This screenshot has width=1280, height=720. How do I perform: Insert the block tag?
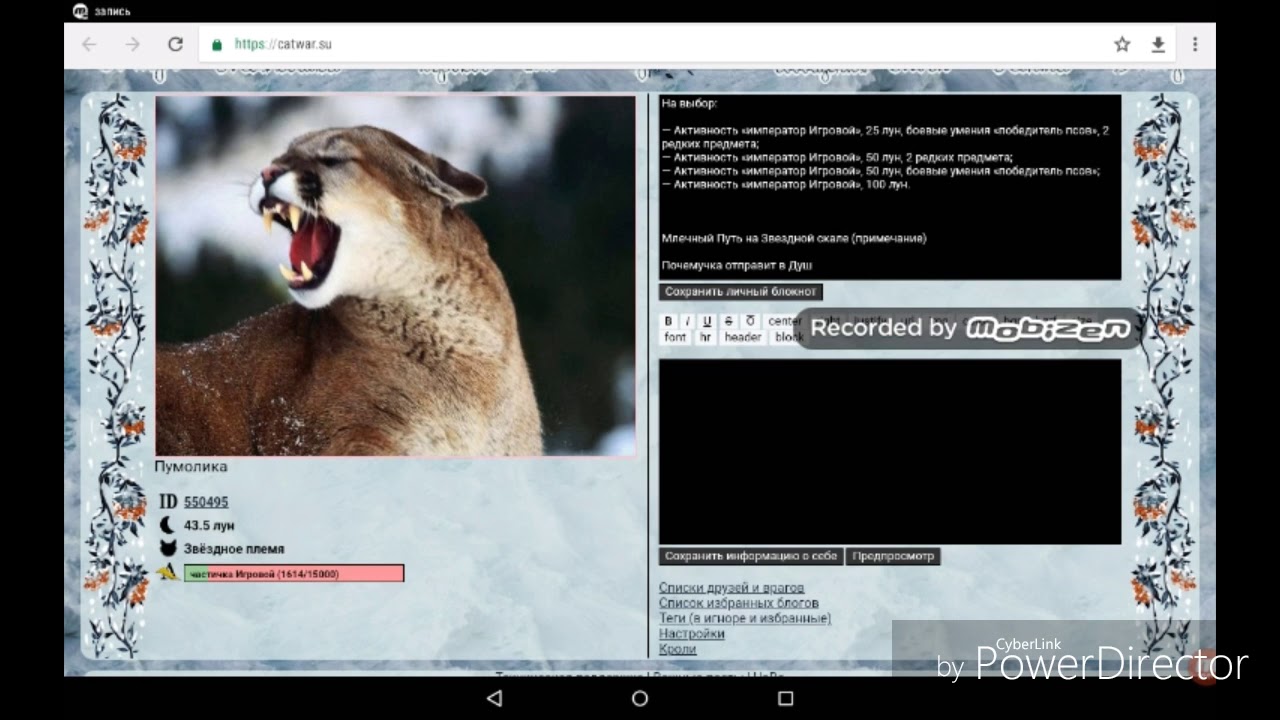pos(788,337)
